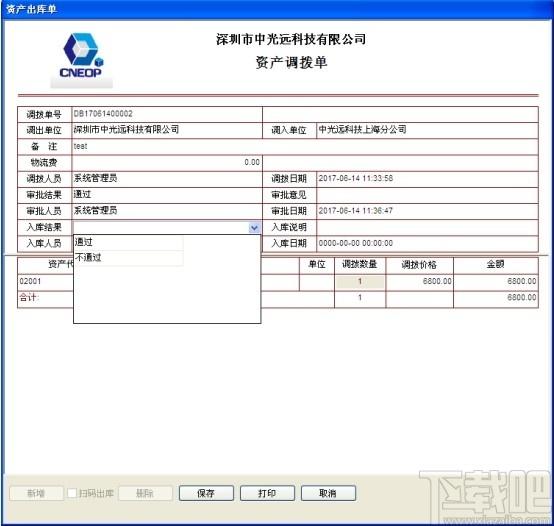Screen dimensions: 554x526
Task: Click the CNEOP company logo
Action: [x=82, y=56]
